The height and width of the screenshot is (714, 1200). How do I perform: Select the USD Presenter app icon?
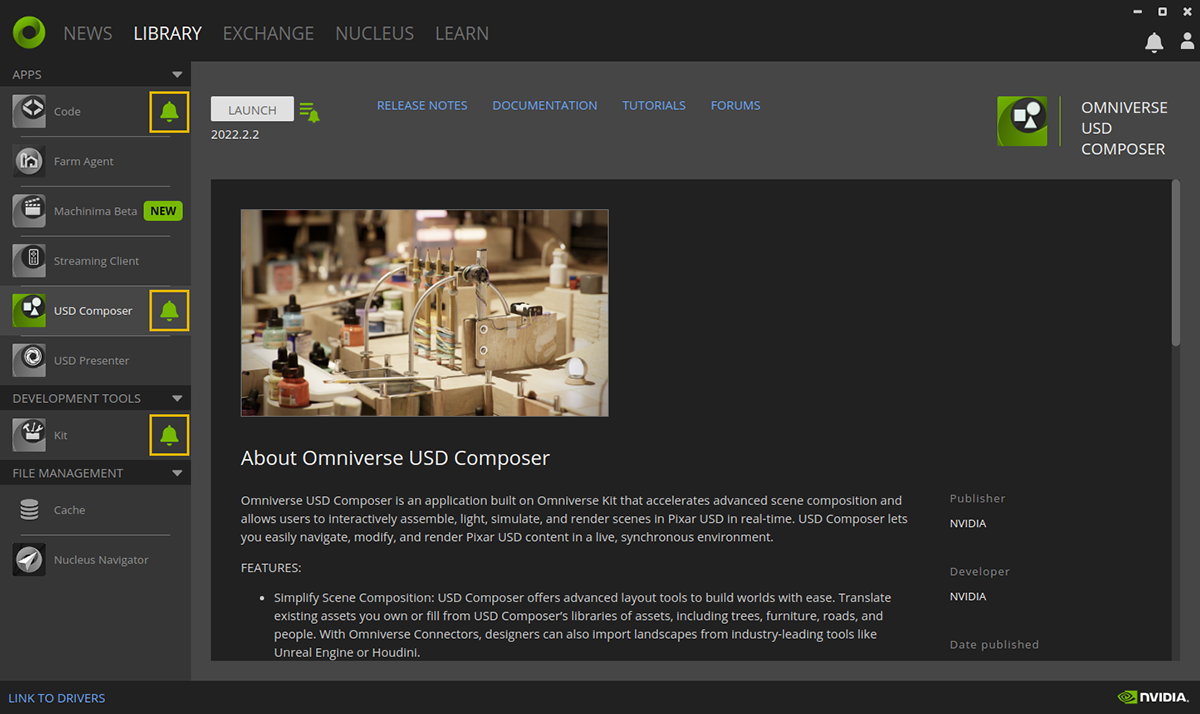[29, 360]
